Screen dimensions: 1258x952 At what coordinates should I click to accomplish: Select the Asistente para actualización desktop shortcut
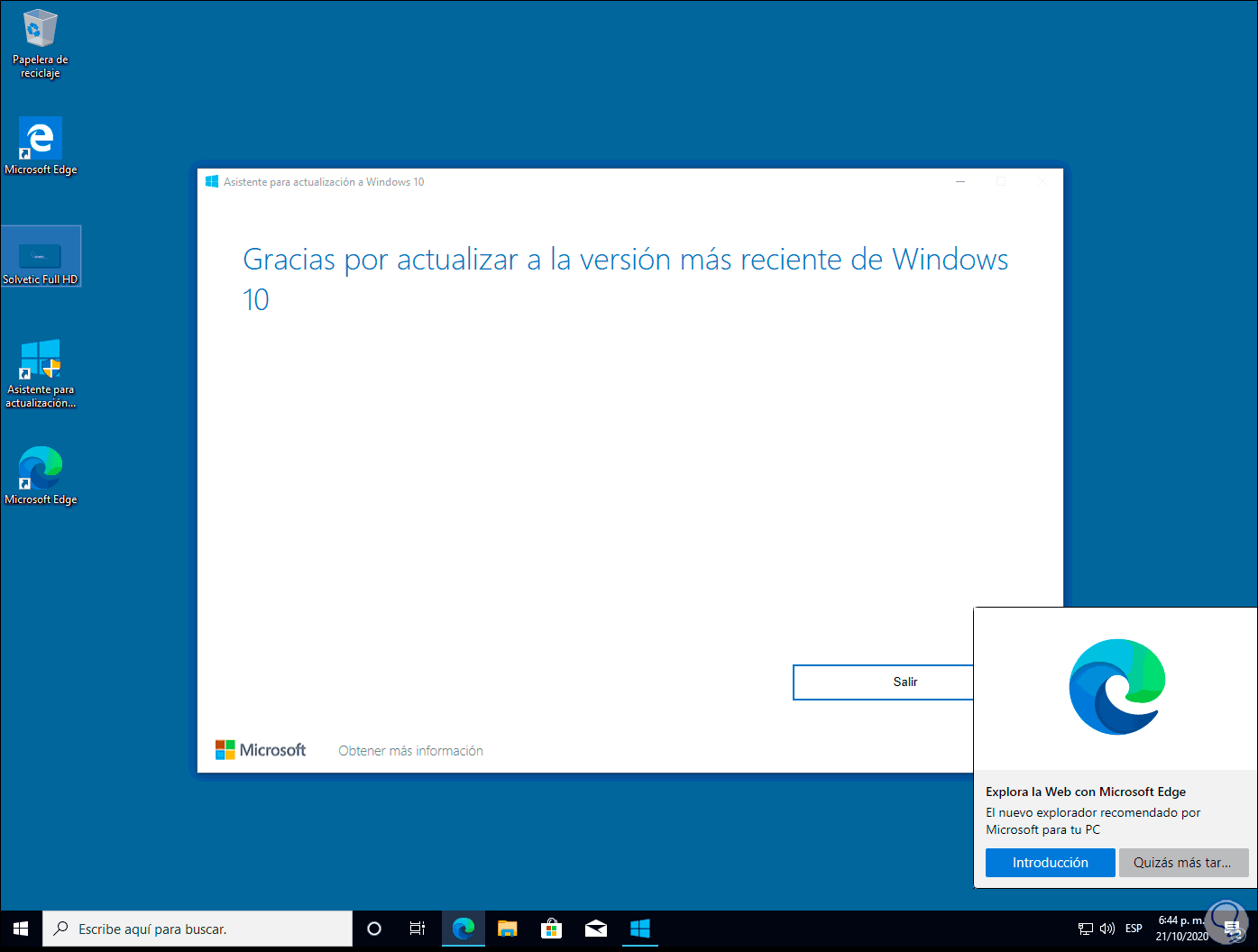click(41, 373)
